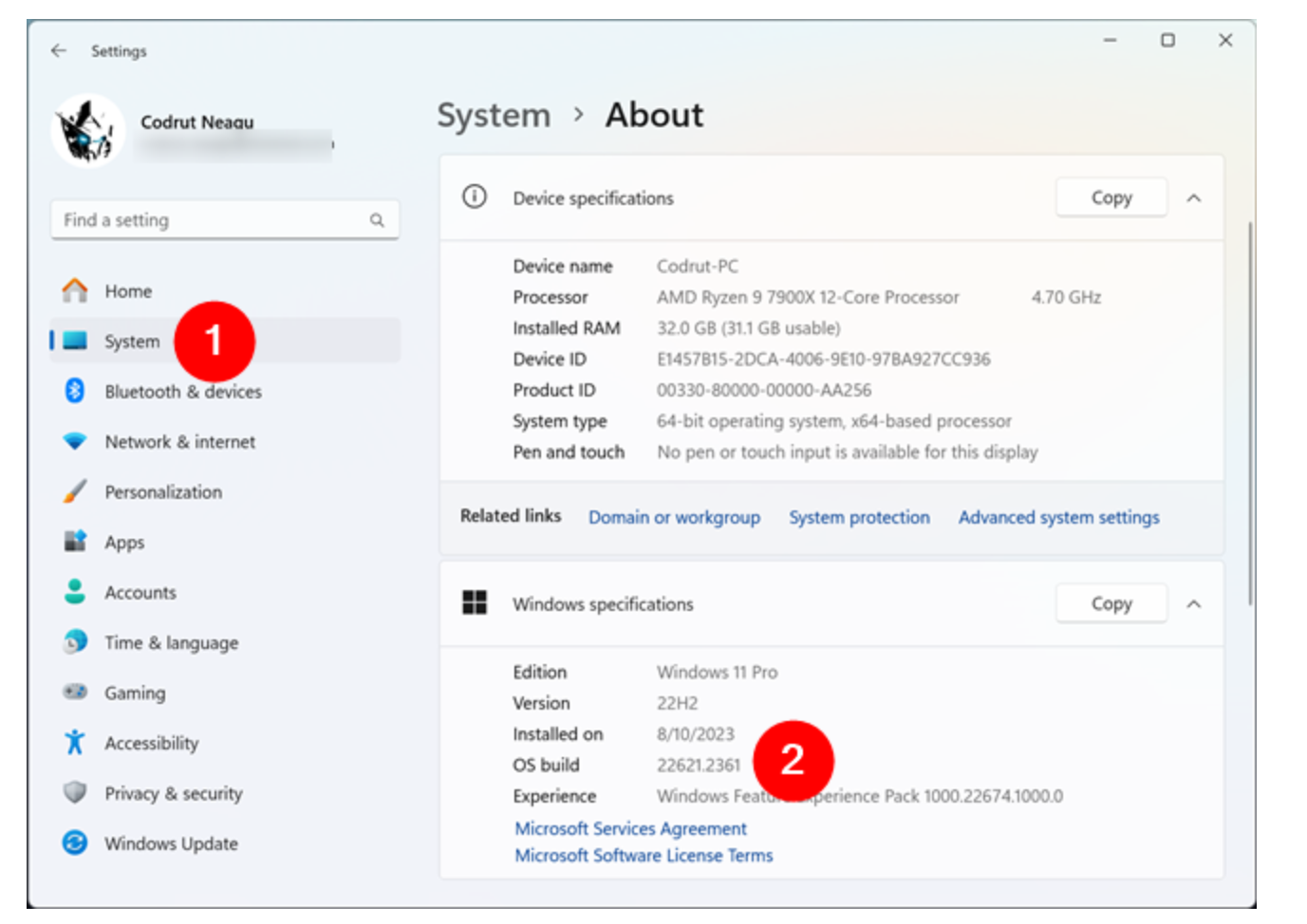
Task: Click the Codrut Neagu account name
Action: tap(196, 121)
